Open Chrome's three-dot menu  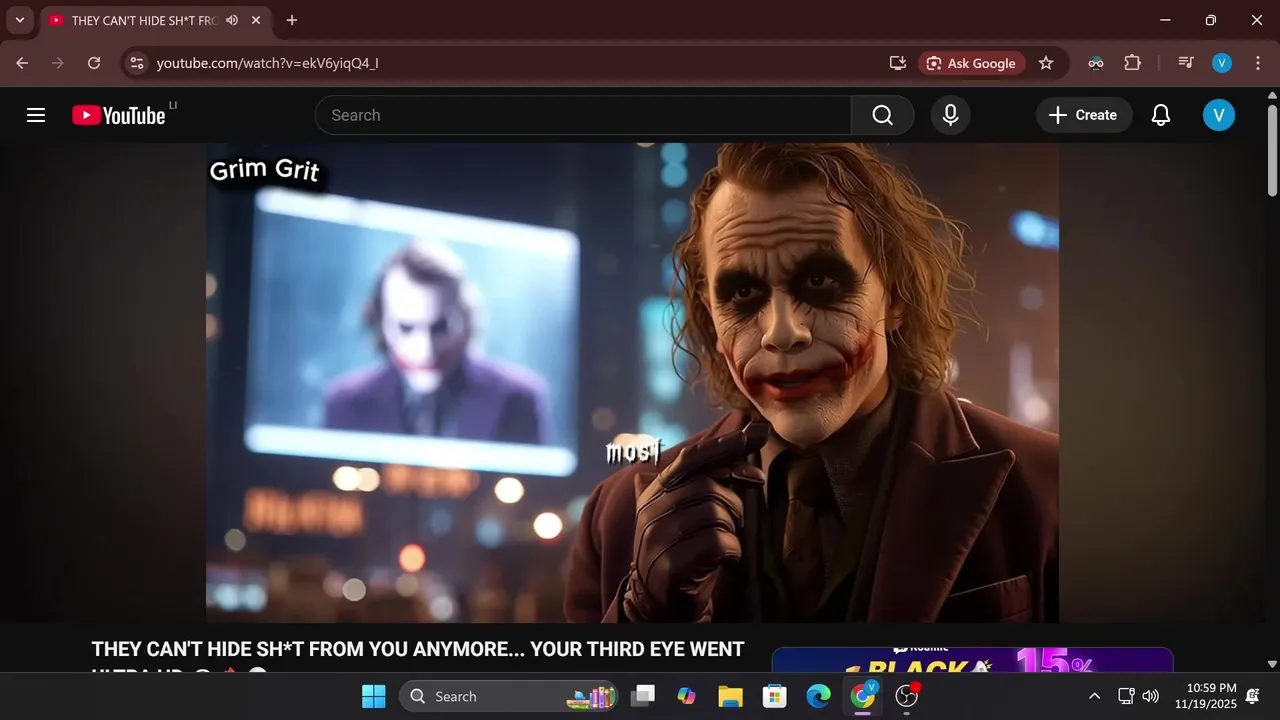(x=1257, y=63)
